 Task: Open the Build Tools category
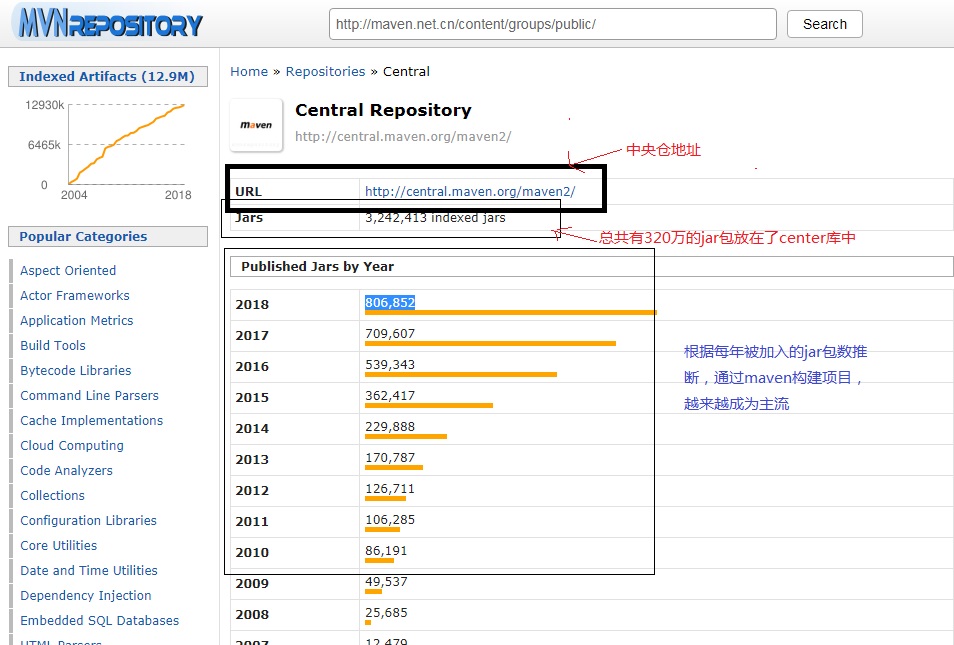52,345
